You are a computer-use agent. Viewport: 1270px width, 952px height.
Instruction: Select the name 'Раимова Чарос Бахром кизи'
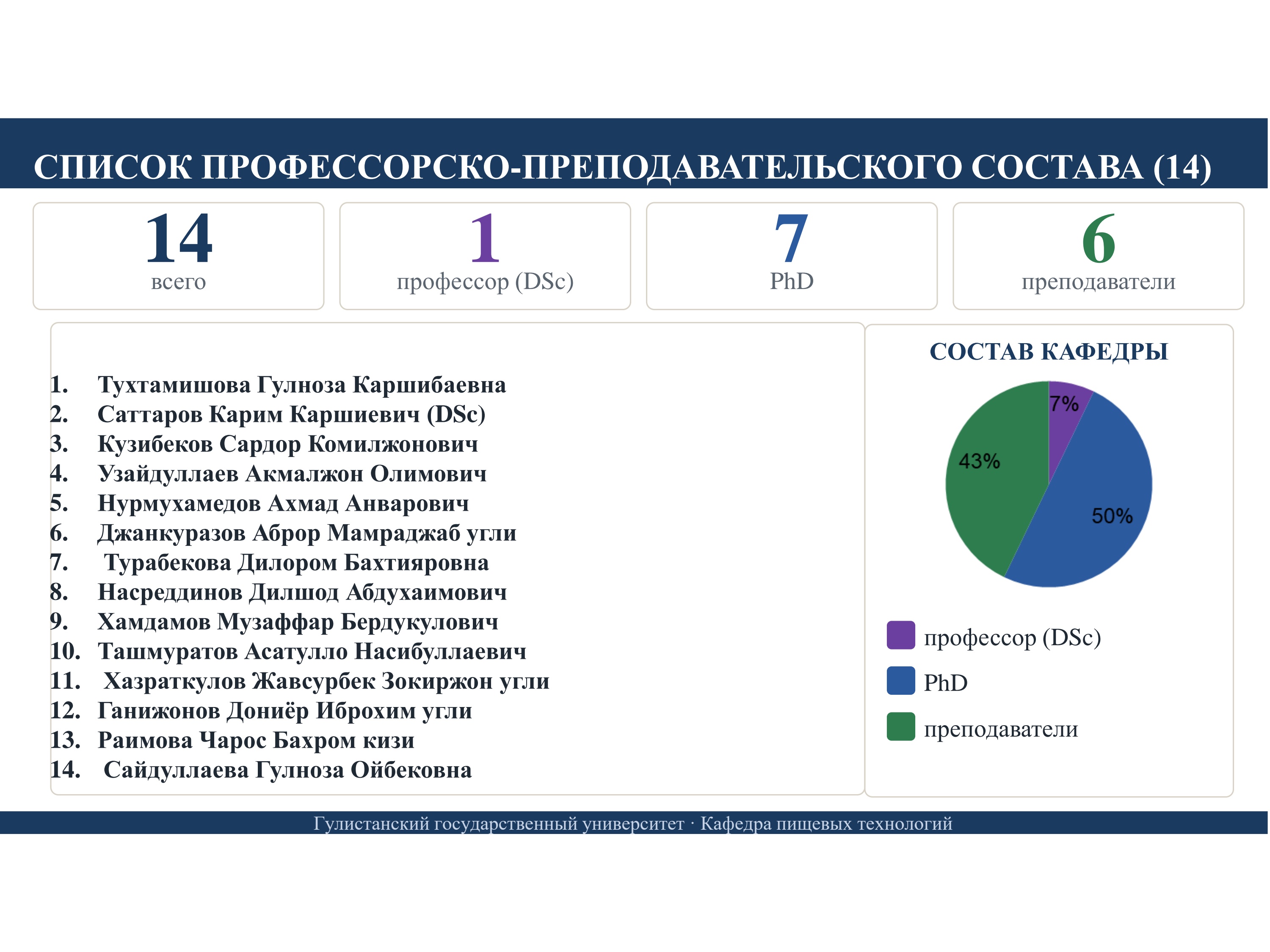(x=256, y=740)
